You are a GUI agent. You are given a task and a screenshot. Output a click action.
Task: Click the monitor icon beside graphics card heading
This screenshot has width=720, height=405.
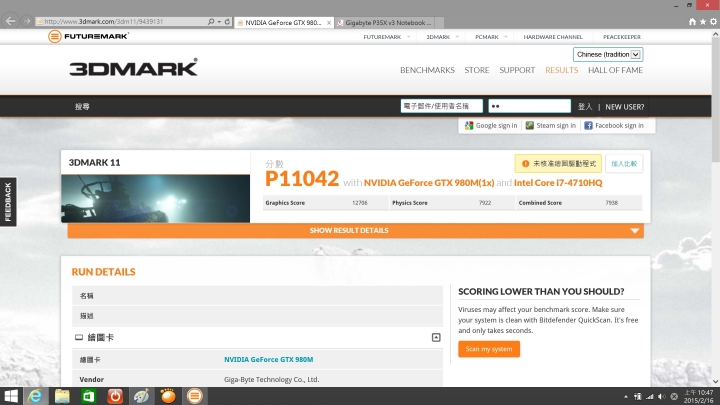click(x=79, y=338)
